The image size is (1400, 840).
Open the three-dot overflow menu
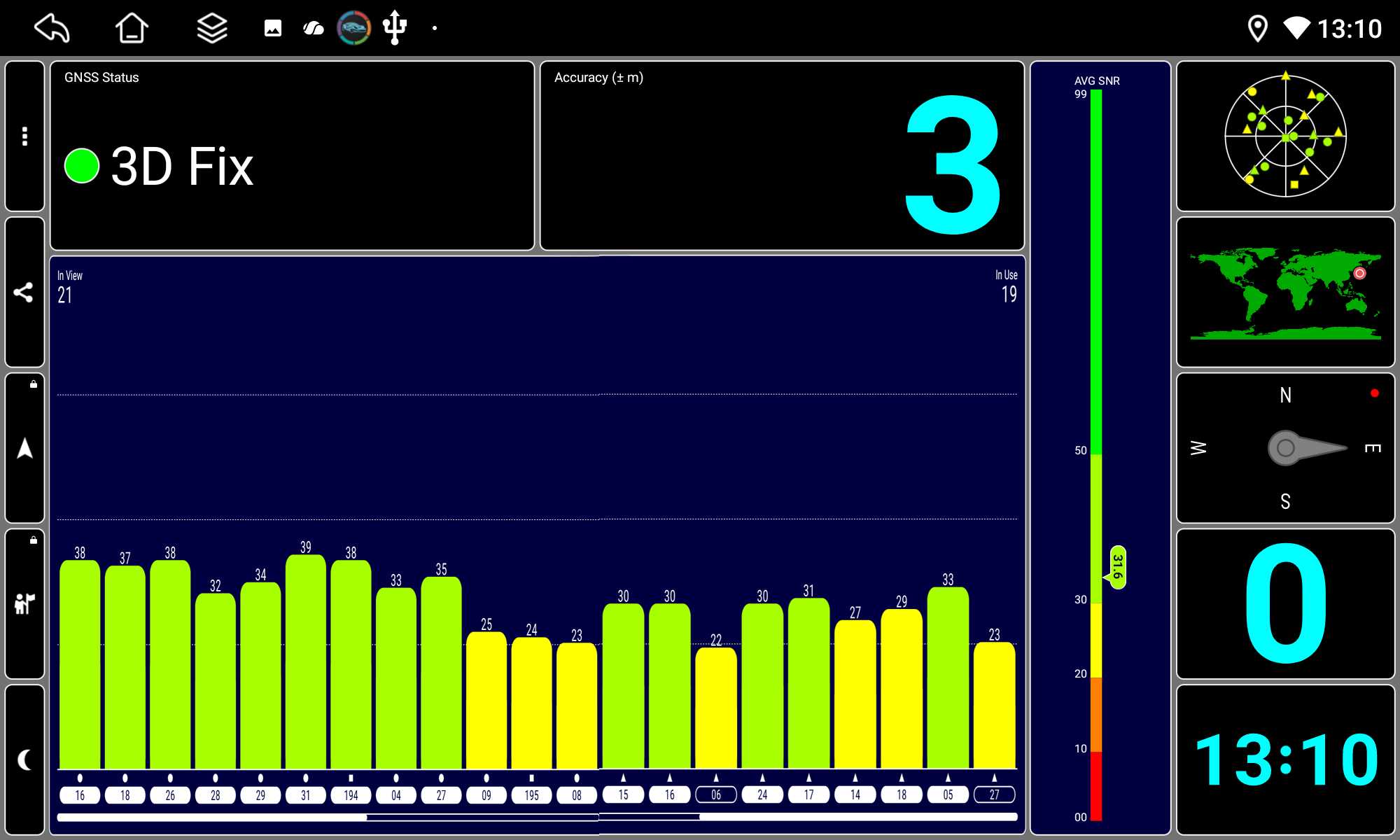pos(24,136)
